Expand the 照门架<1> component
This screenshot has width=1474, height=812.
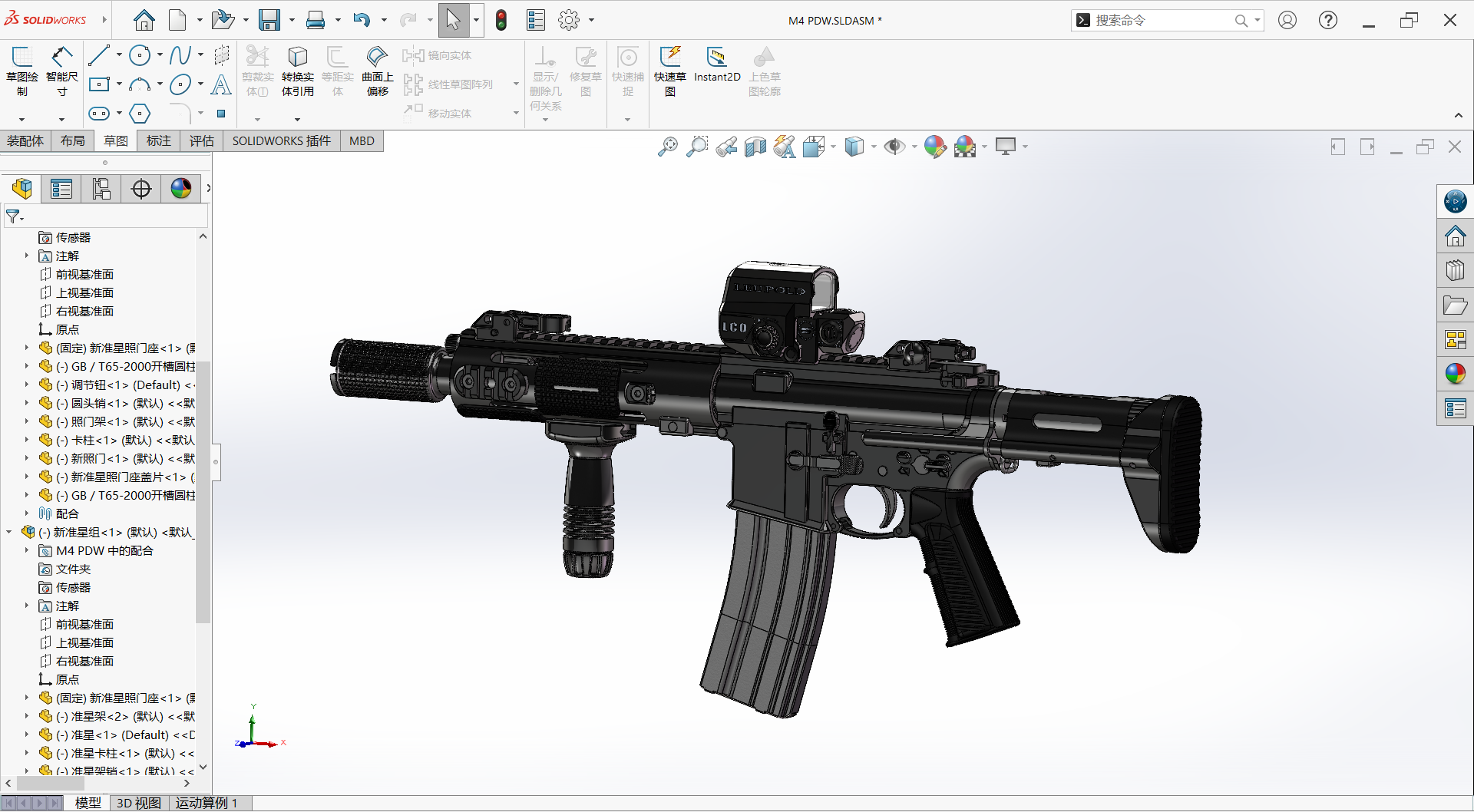click(27, 421)
